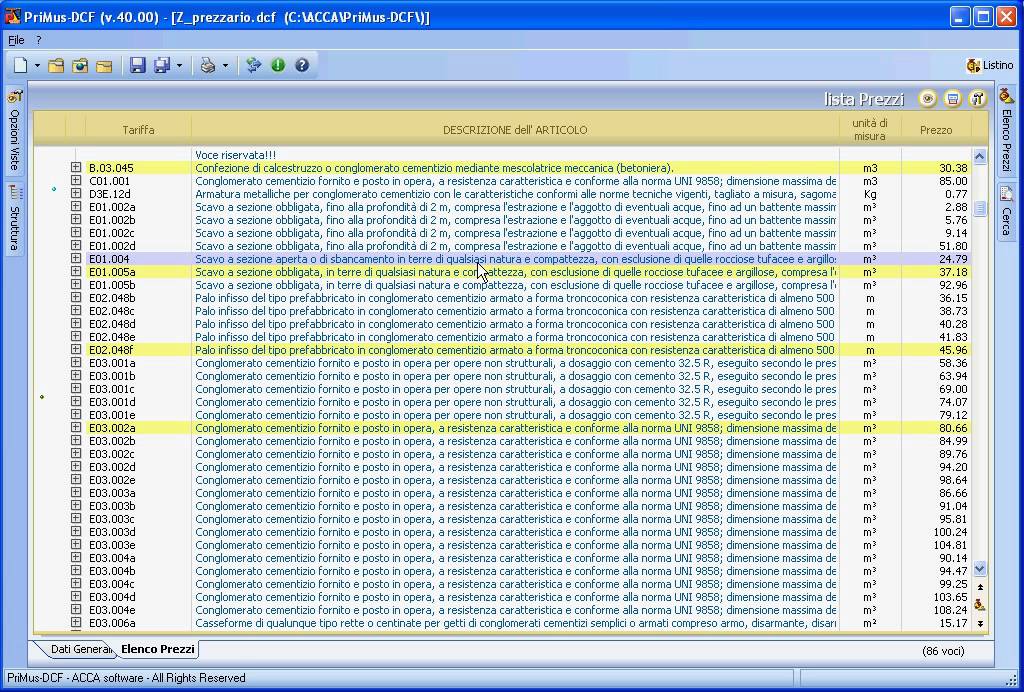Click the unità di misura column header

pyautogui.click(x=870, y=130)
